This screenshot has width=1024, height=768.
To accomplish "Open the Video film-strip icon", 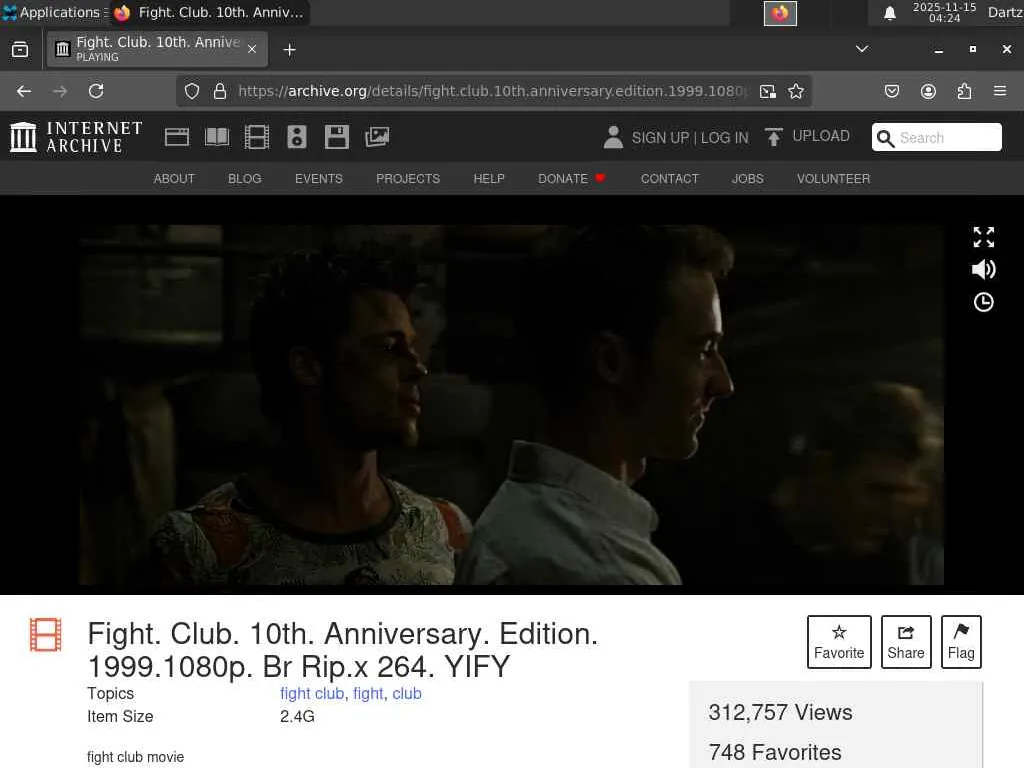I will 257,137.
